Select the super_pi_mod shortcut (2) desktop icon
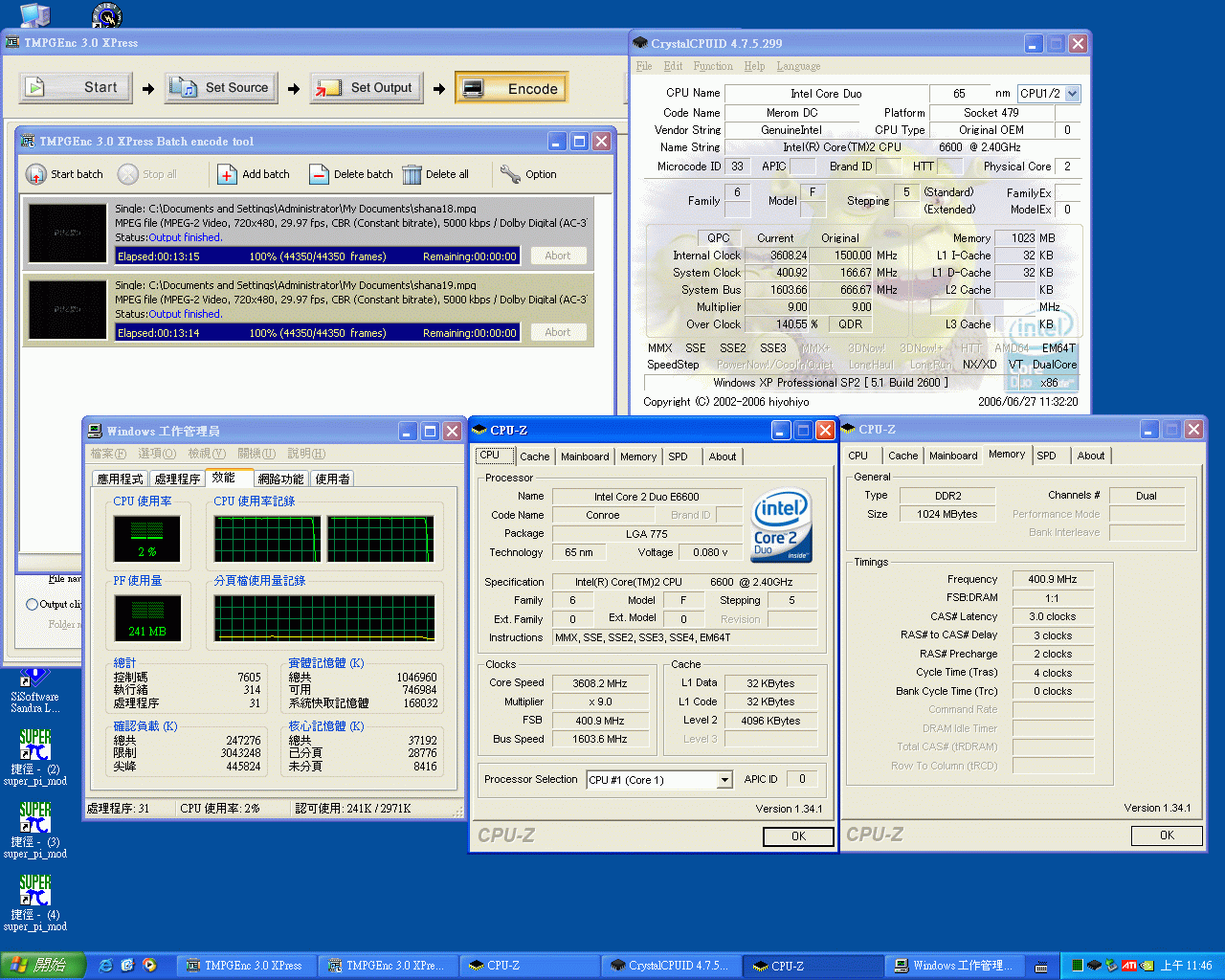 point(35,758)
